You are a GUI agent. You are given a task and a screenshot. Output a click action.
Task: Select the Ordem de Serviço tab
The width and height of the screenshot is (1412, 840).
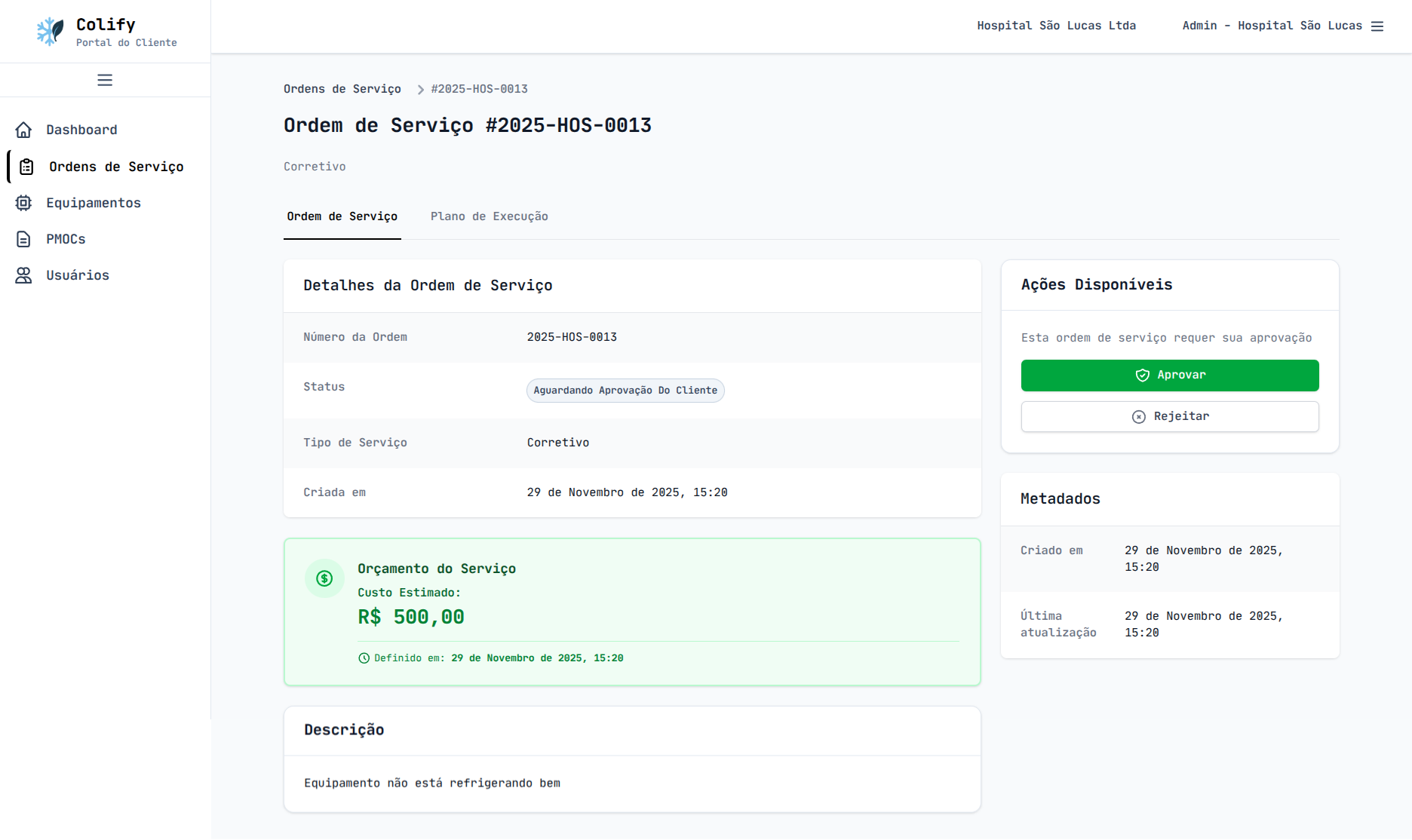pos(342,216)
